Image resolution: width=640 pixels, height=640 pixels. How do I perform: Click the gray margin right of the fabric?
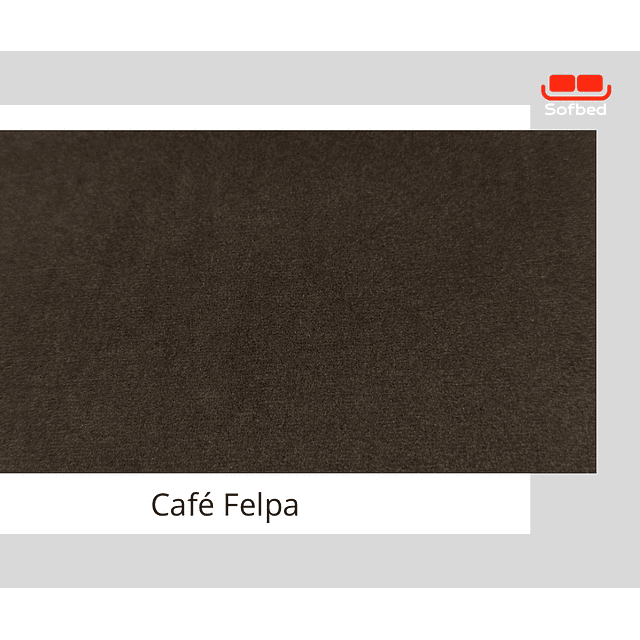(x=618, y=302)
